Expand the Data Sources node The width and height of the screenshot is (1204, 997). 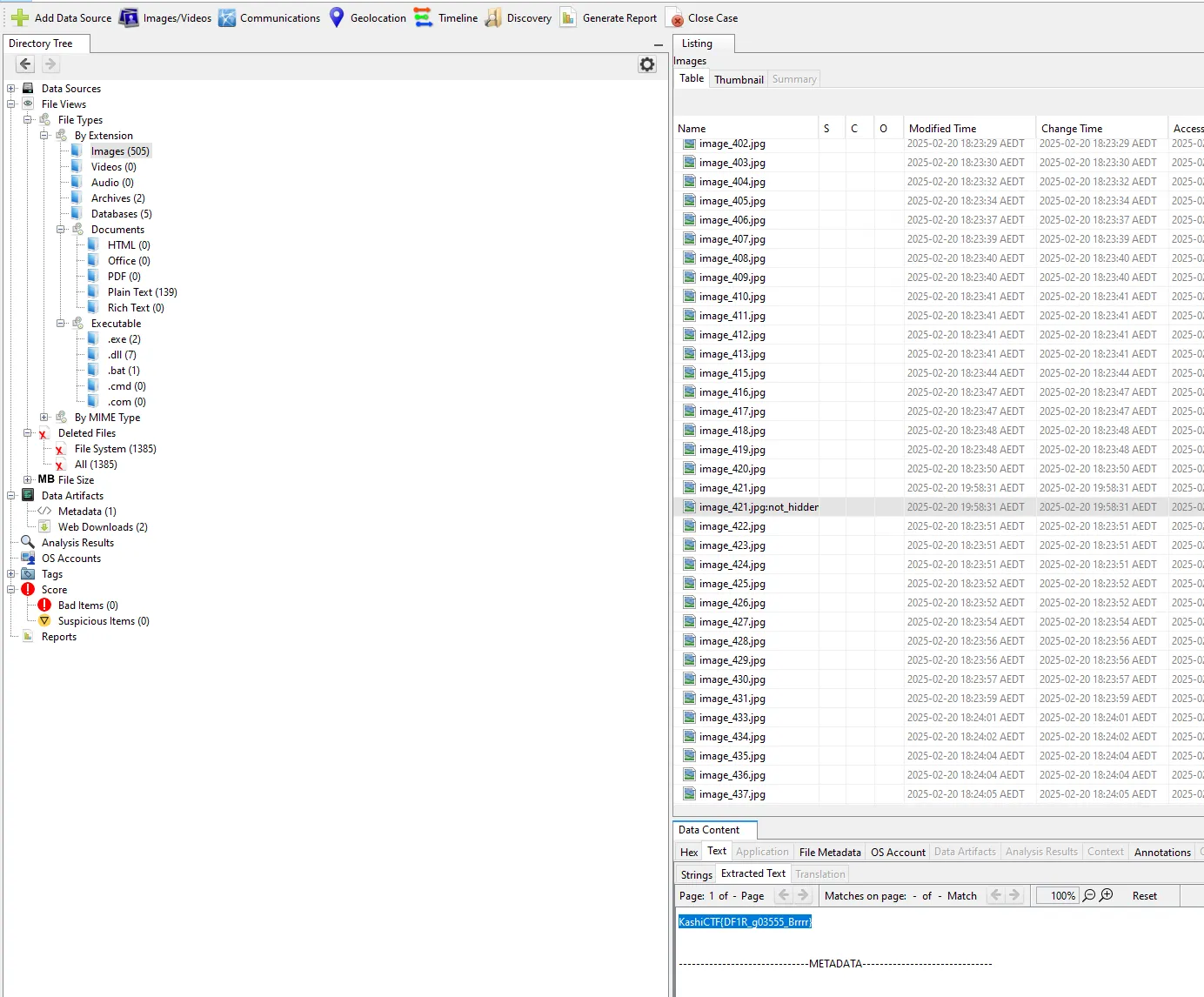(11, 89)
